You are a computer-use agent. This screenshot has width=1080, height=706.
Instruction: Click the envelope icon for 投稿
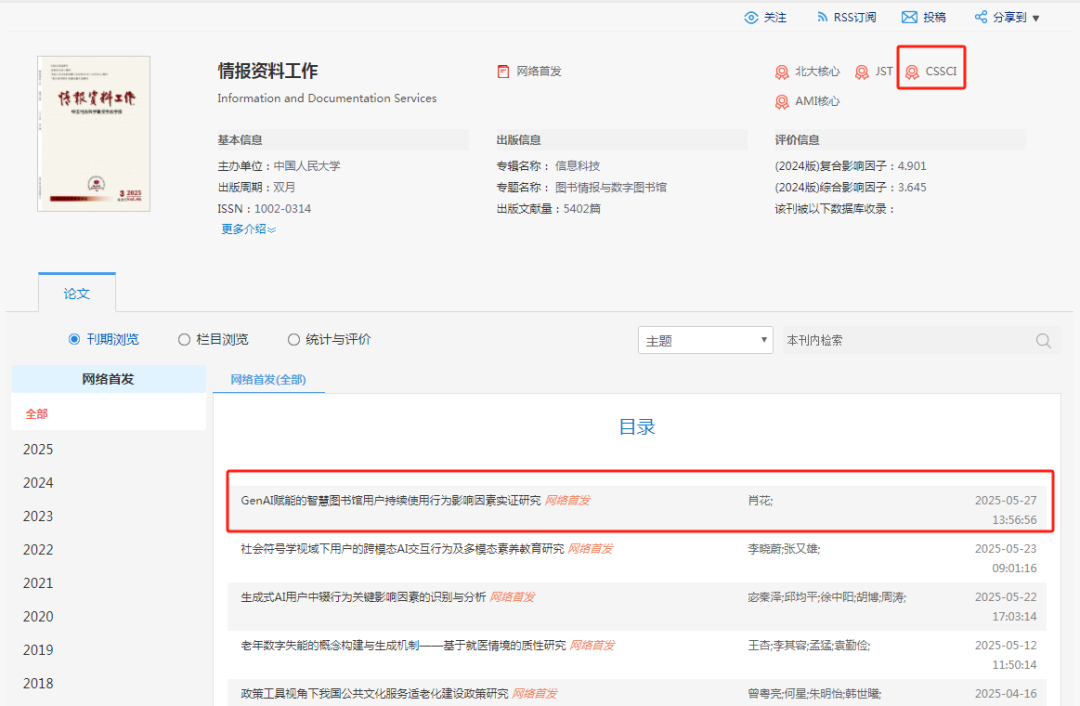coord(909,17)
